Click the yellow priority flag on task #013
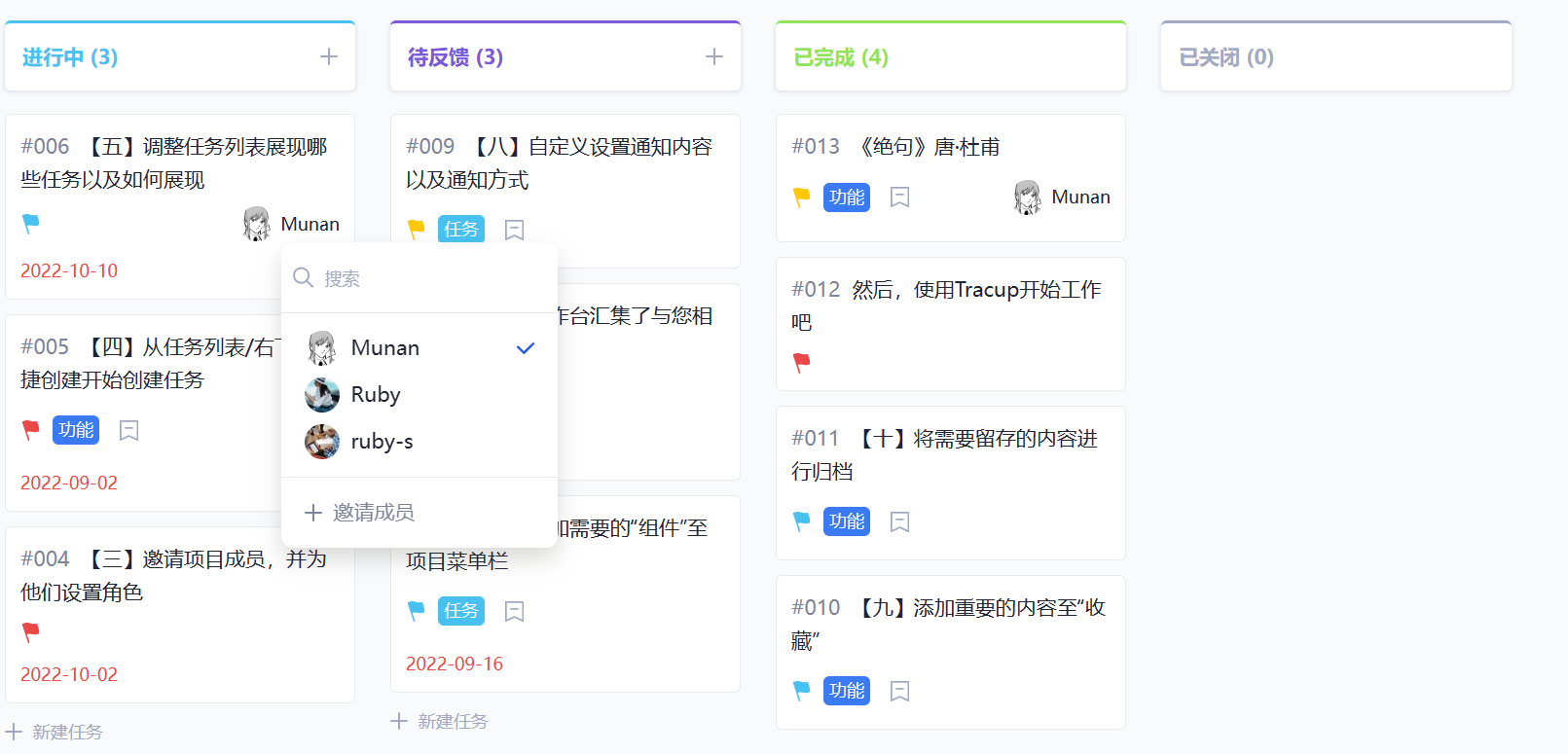 tap(802, 197)
